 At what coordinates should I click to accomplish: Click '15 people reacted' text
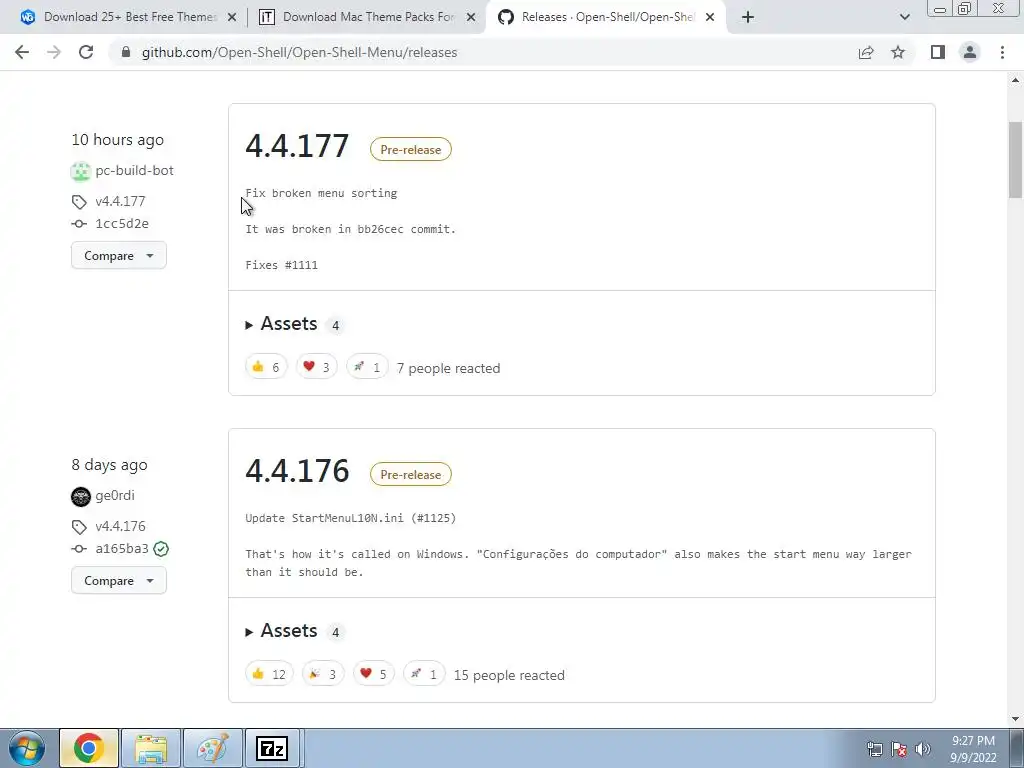point(509,675)
